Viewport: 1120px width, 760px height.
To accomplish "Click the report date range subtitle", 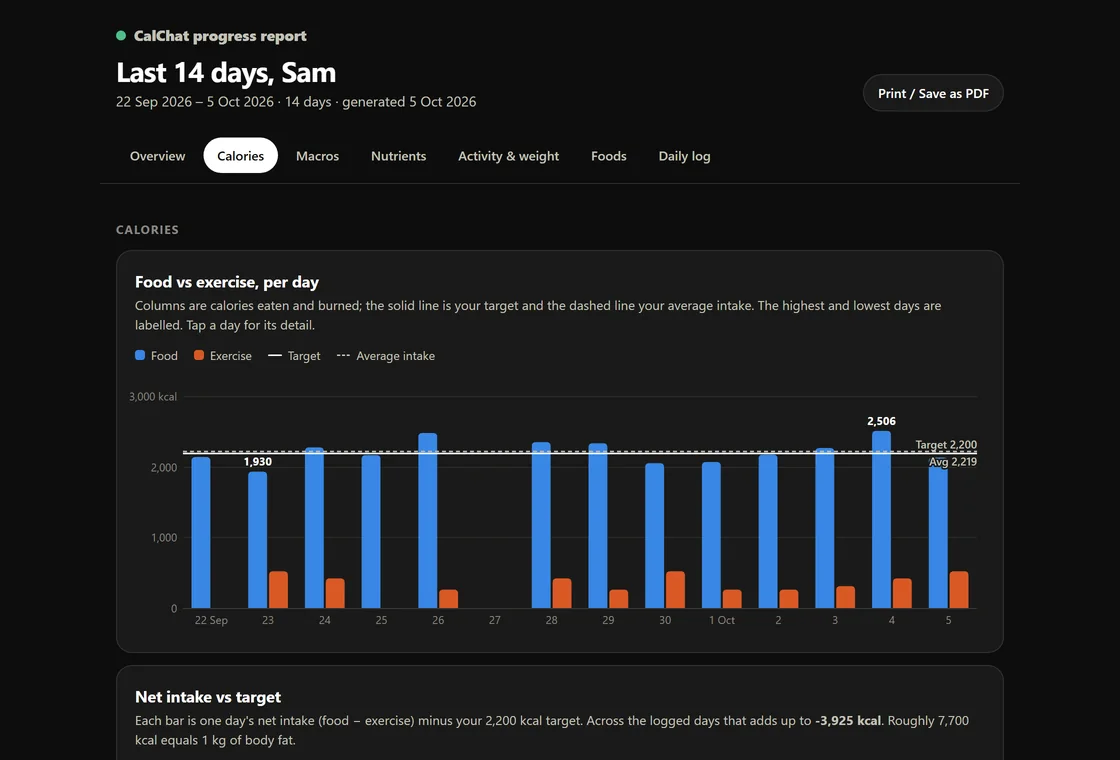I will pyautogui.click(x=296, y=101).
